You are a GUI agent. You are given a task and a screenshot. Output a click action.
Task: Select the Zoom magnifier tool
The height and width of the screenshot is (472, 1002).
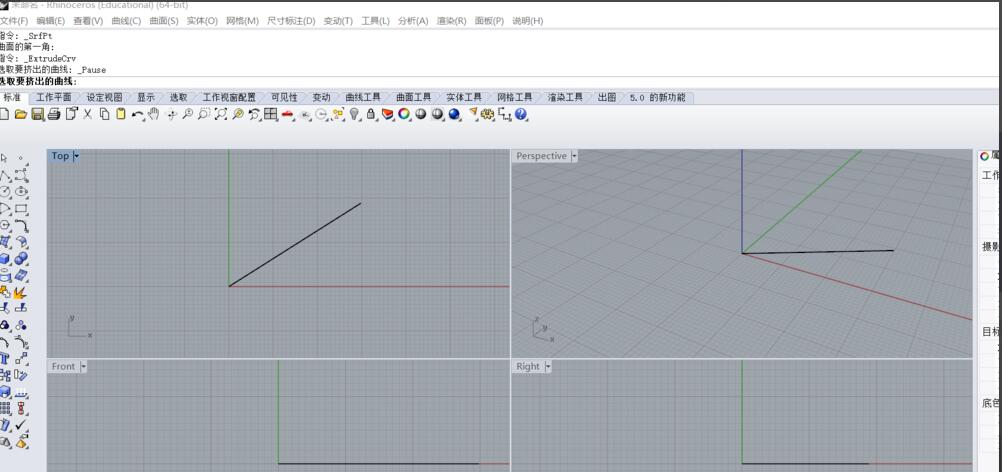click(x=187, y=114)
